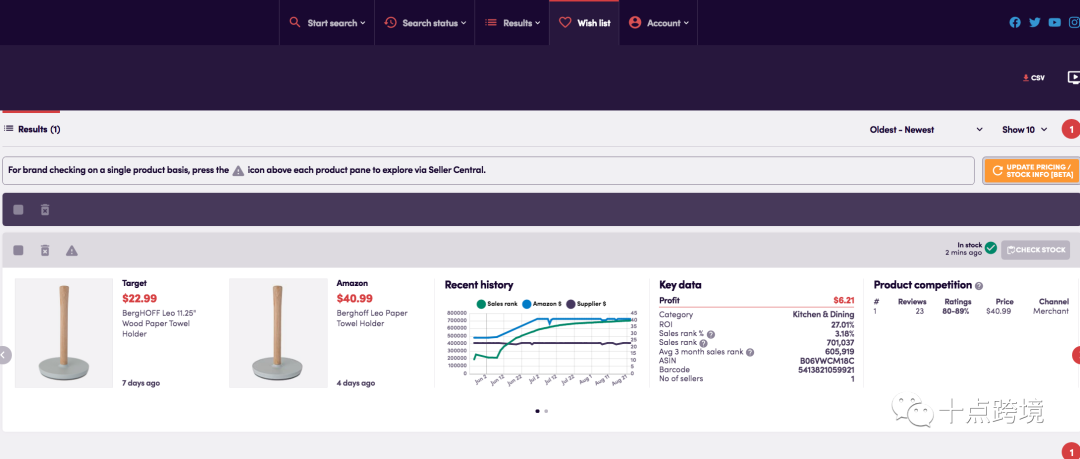This screenshot has width=1080, height=459.
Task: Open the Oldest - Newest sort dropdown
Action: pyautogui.click(x=926, y=130)
